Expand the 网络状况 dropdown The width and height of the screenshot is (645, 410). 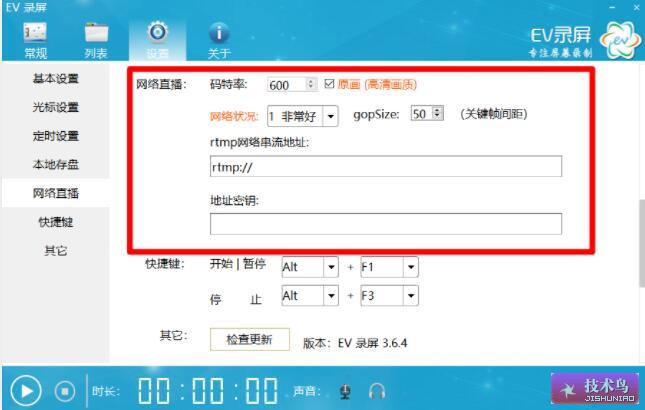click(x=330, y=116)
